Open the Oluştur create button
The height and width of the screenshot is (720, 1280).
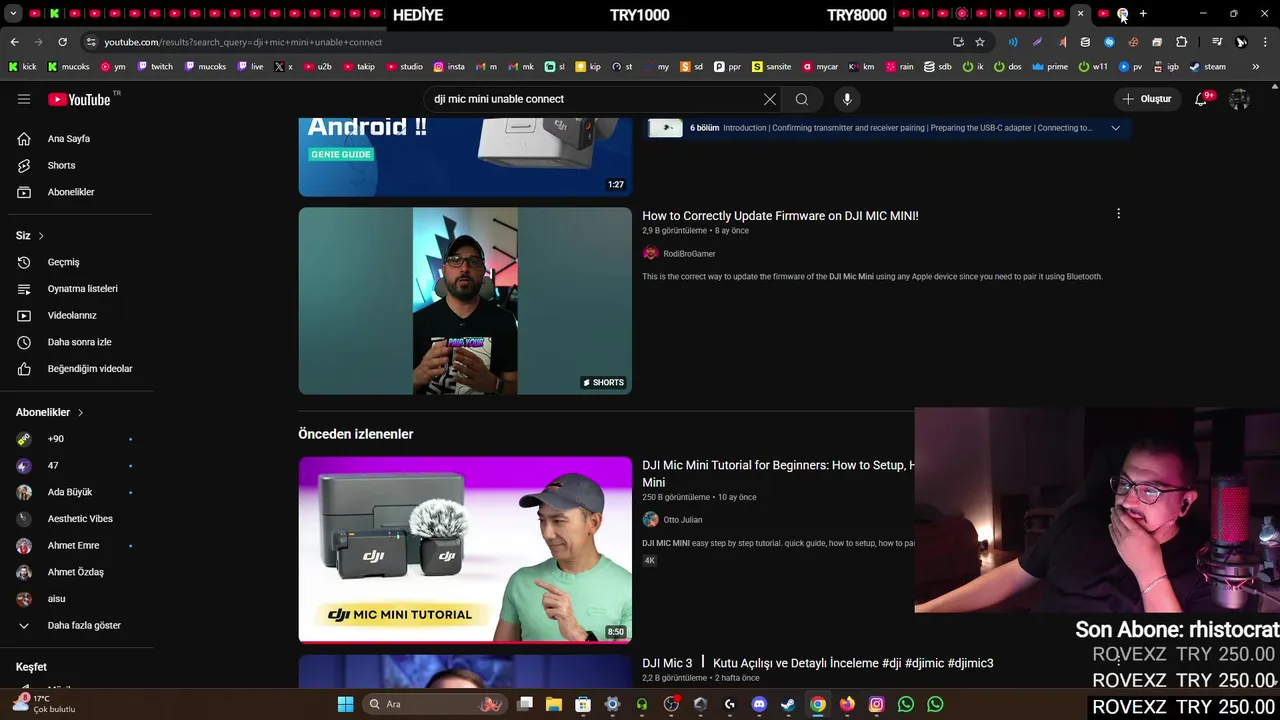(1146, 99)
